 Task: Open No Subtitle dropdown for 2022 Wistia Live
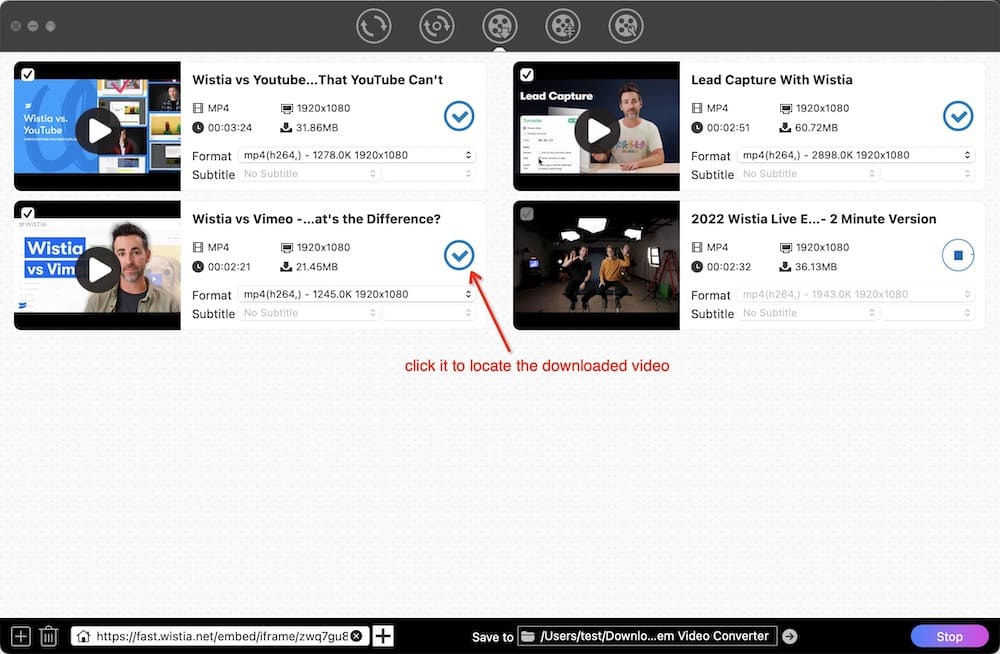point(808,313)
